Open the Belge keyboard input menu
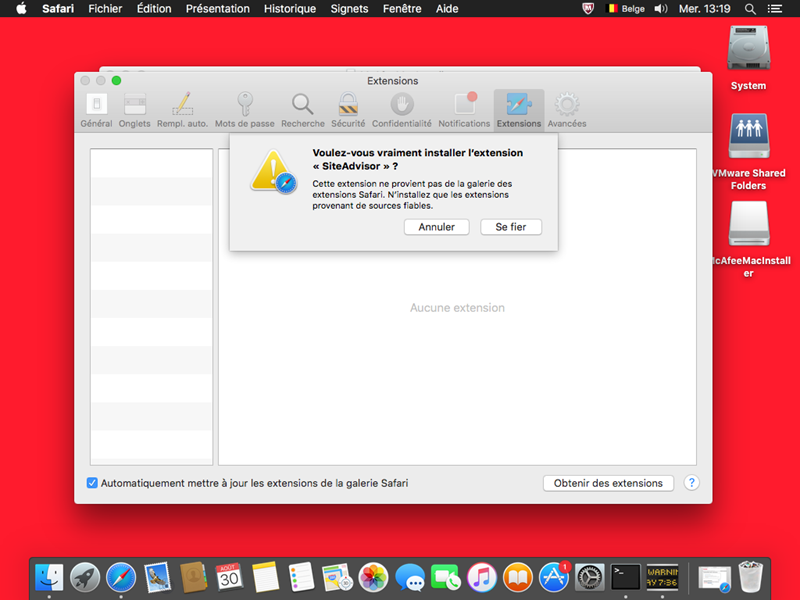 [626, 9]
